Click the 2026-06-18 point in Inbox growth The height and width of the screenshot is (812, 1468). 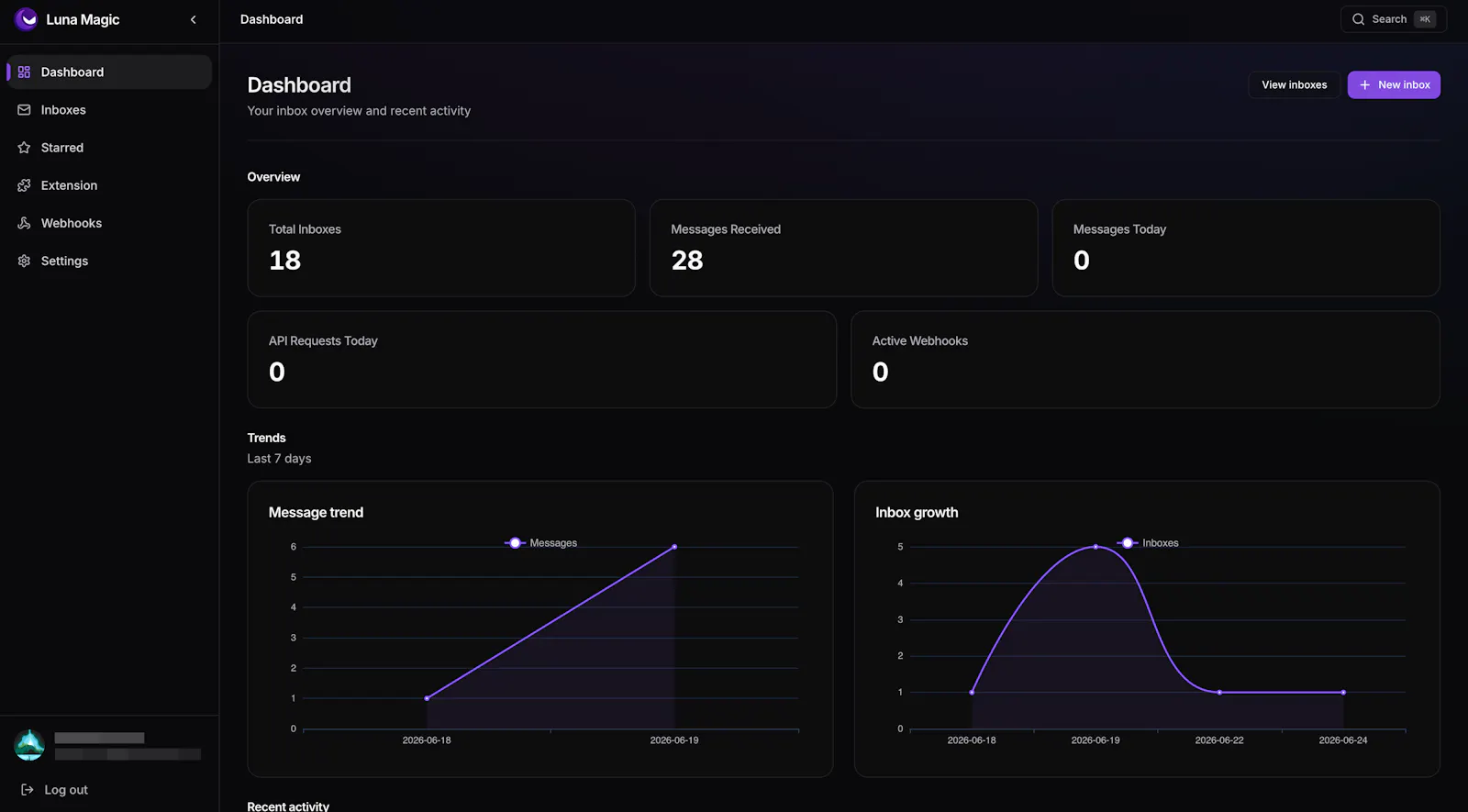point(972,693)
